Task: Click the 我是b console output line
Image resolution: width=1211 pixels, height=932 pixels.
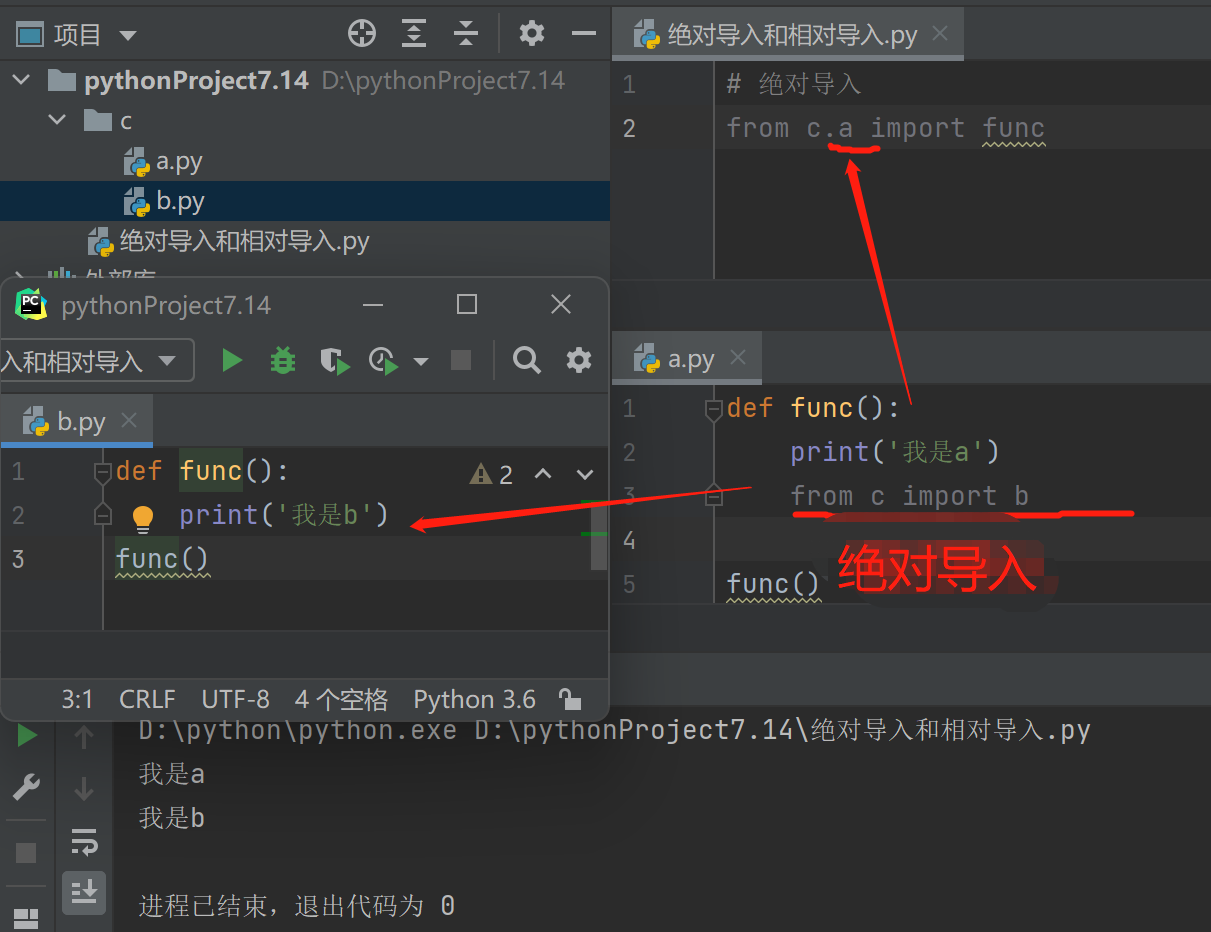Action: 172,818
